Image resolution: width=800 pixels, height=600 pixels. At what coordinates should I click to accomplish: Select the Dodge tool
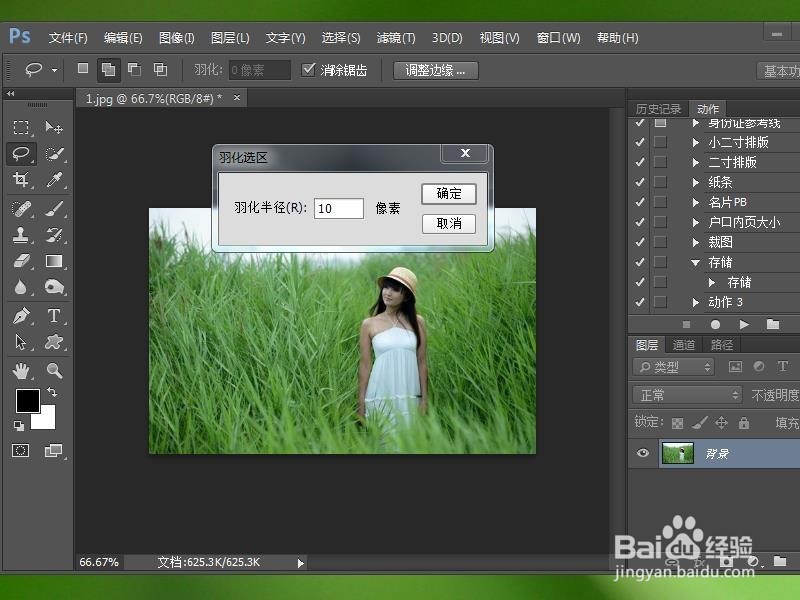click(54, 287)
